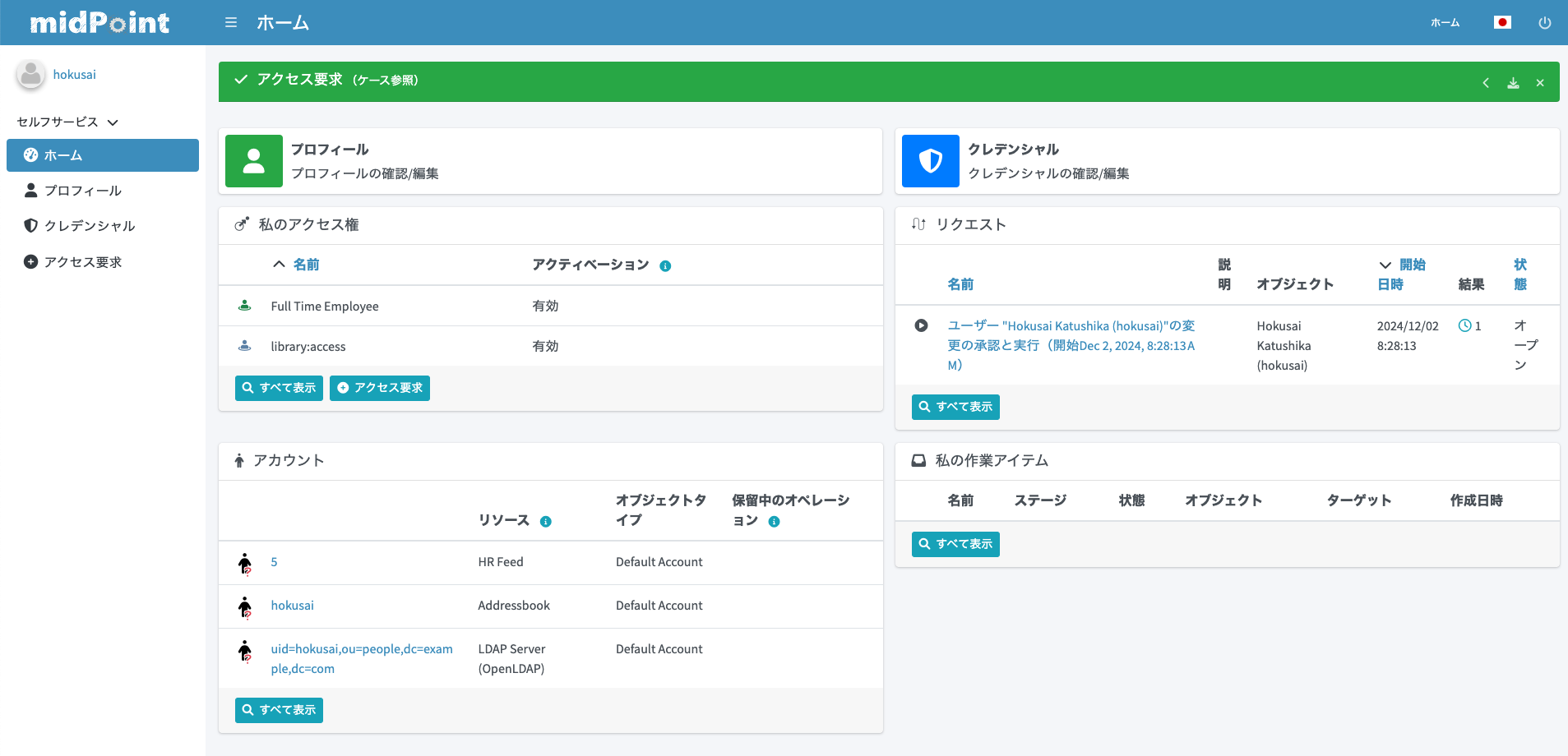1568x756 pixels.
Task: Sort リクエスト by 開始日時 column
Action: click(x=1402, y=274)
